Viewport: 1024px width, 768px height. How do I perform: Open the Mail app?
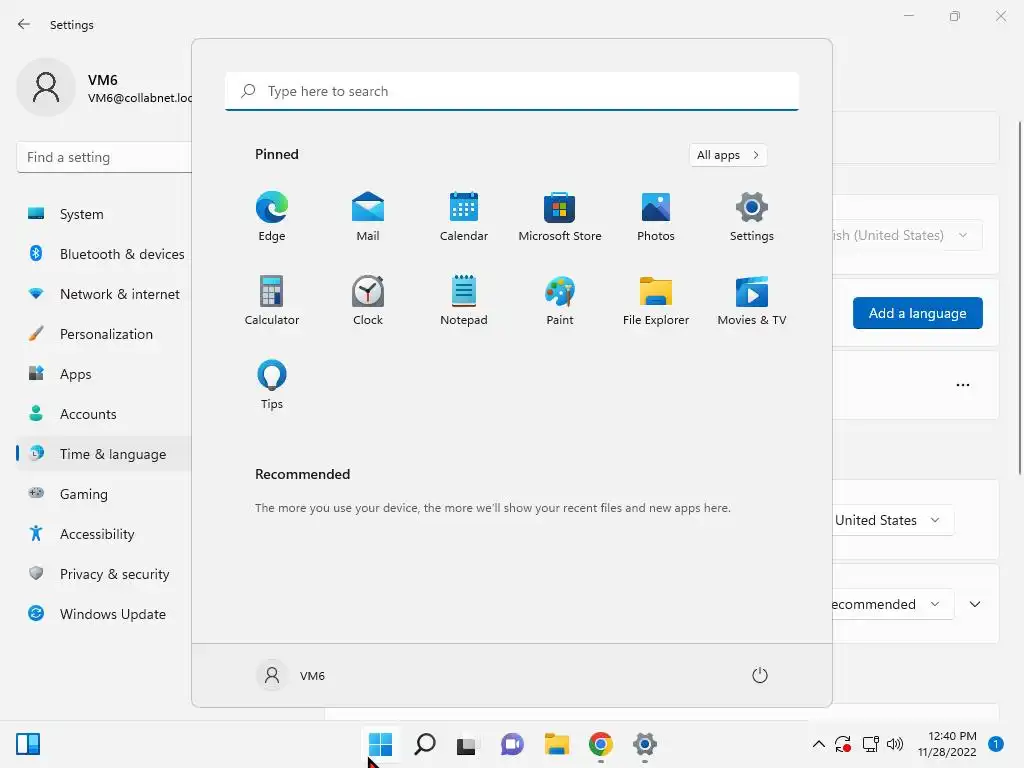click(368, 217)
